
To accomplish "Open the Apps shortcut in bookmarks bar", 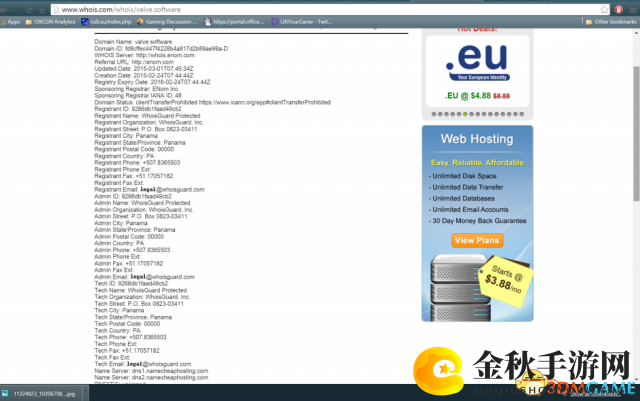I will click(x=11, y=22).
